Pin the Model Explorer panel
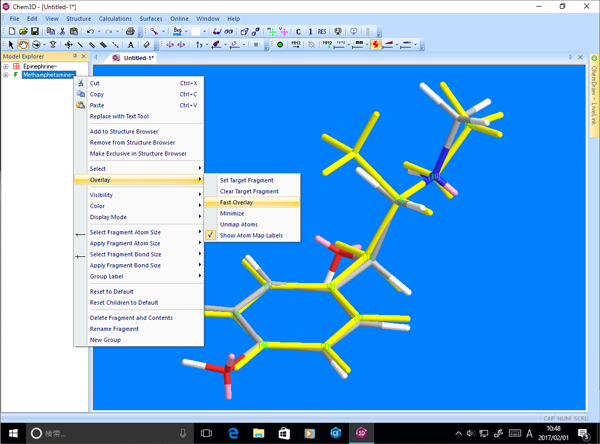The image size is (600, 444). click(x=74, y=57)
